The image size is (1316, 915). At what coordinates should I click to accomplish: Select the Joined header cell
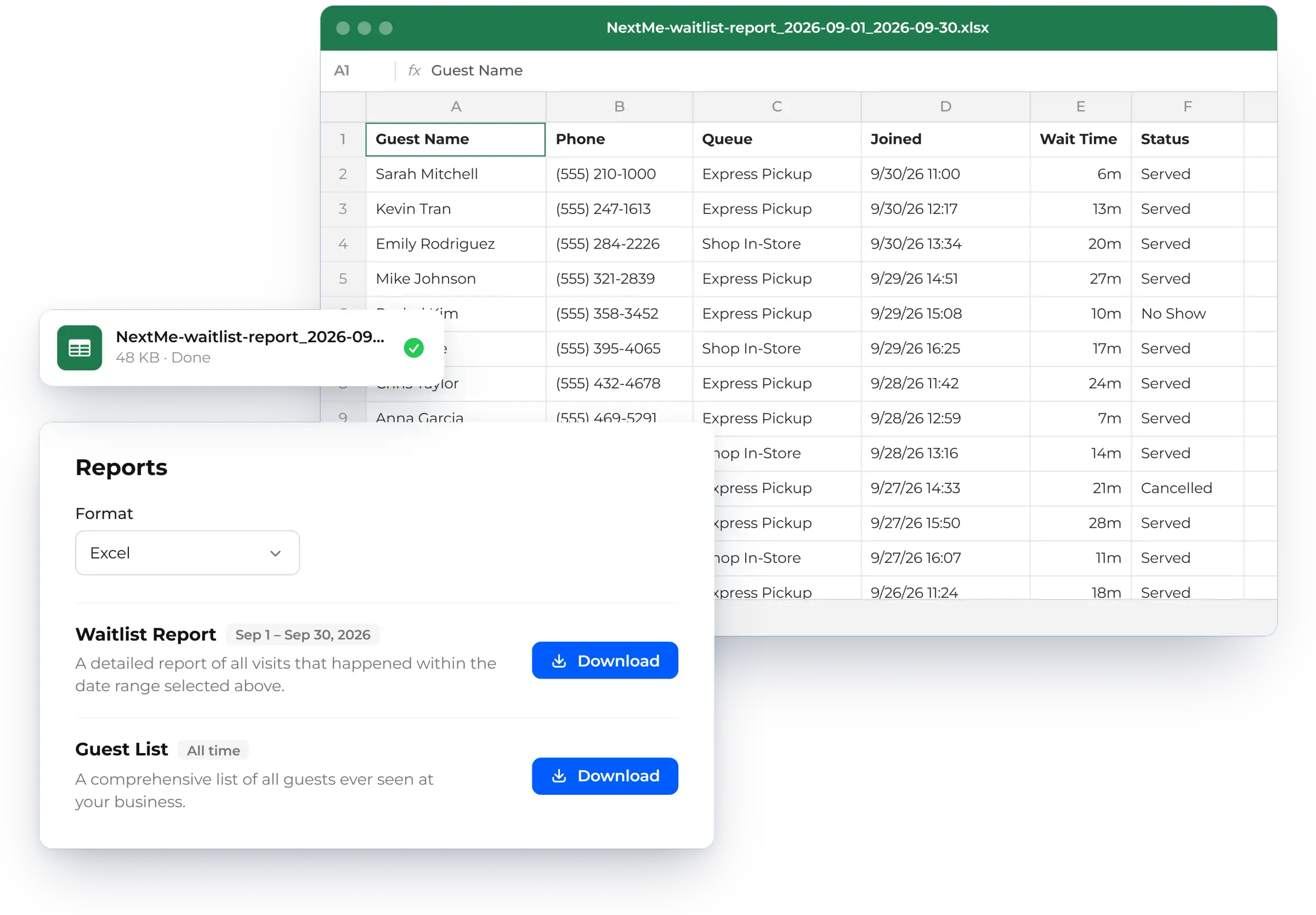click(x=945, y=139)
